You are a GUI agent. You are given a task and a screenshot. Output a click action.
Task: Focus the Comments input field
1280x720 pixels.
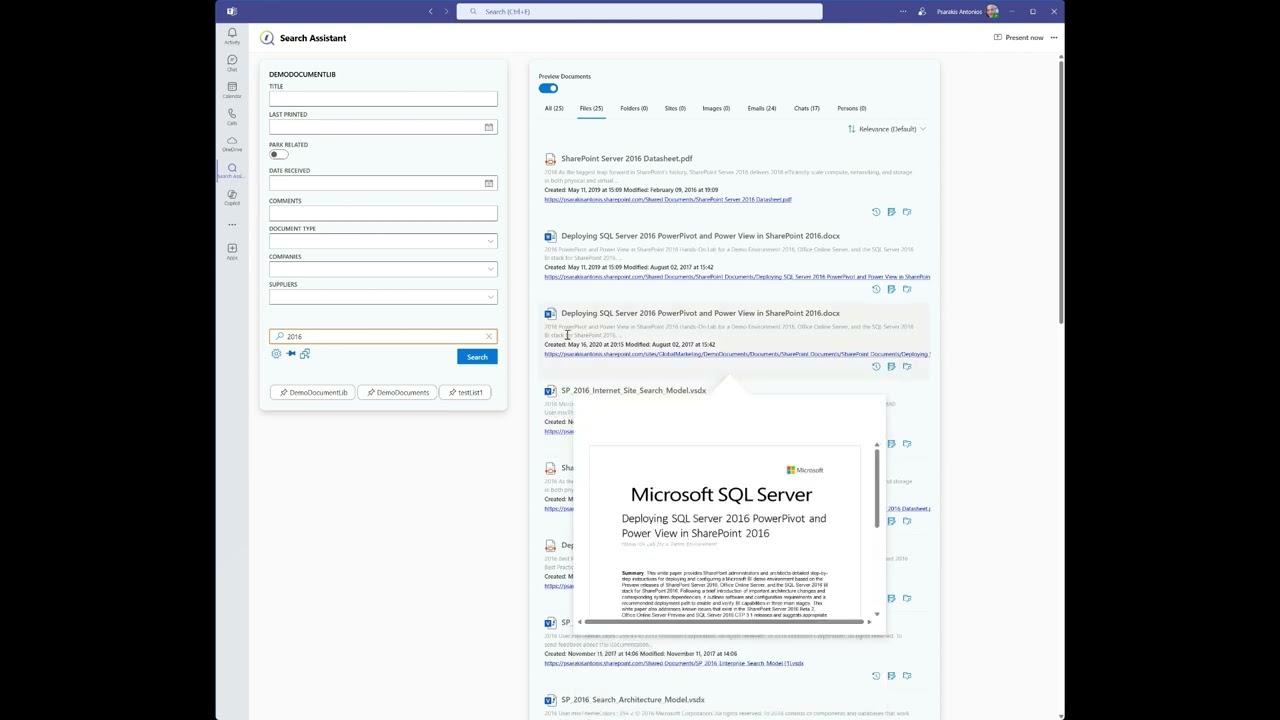pyautogui.click(x=383, y=213)
